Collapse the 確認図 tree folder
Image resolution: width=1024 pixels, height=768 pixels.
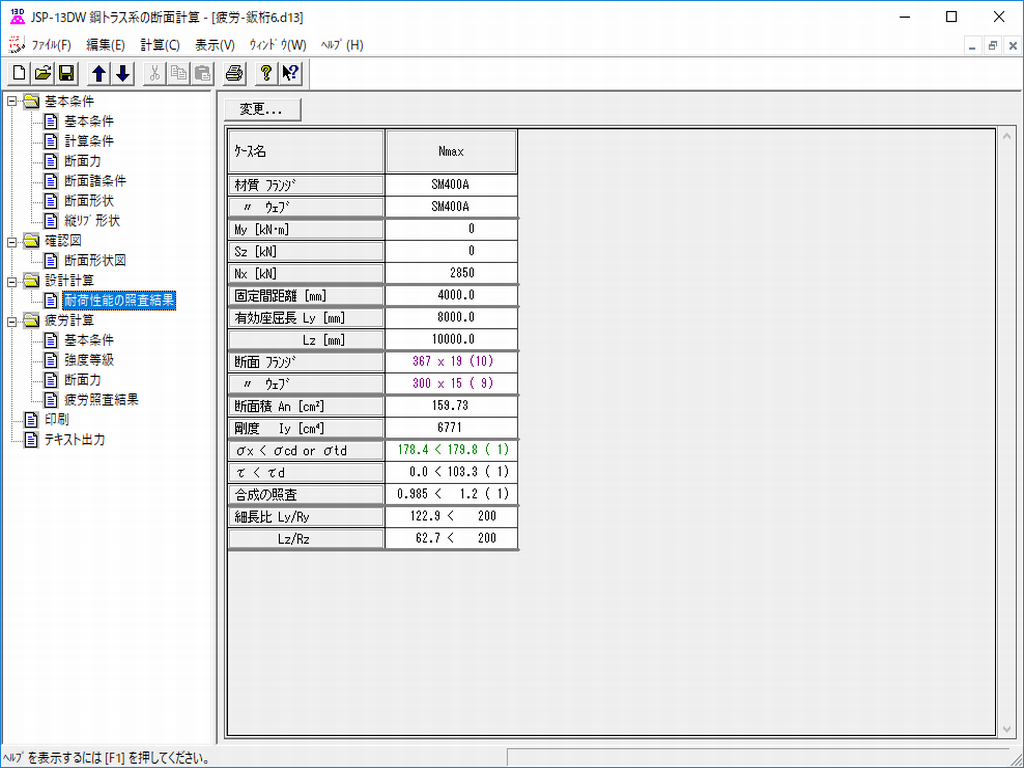click(12, 241)
